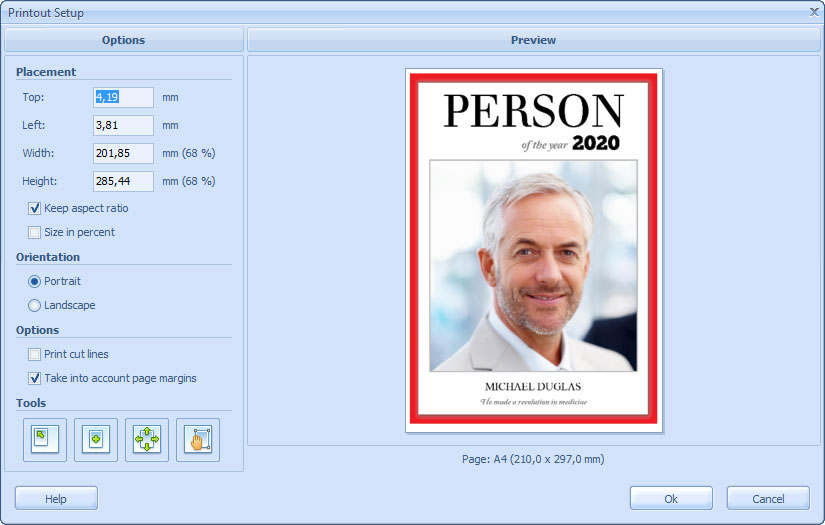Click the 'Printout Setup' title text
The image size is (825, 525).
(x=46, y=13)
